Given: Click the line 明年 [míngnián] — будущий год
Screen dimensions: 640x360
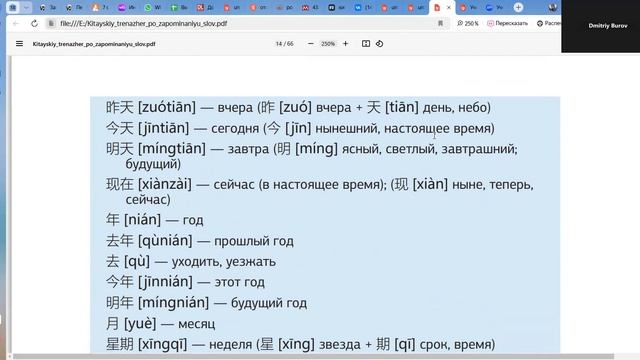Looking at the screenshot, I should pyautogui.click(x=206, y=303).
